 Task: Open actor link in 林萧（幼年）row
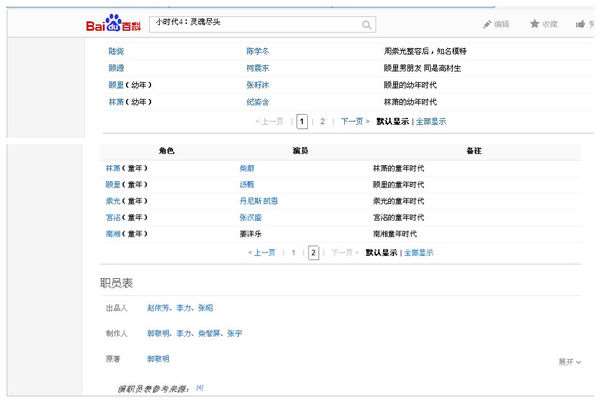[258, 102]
